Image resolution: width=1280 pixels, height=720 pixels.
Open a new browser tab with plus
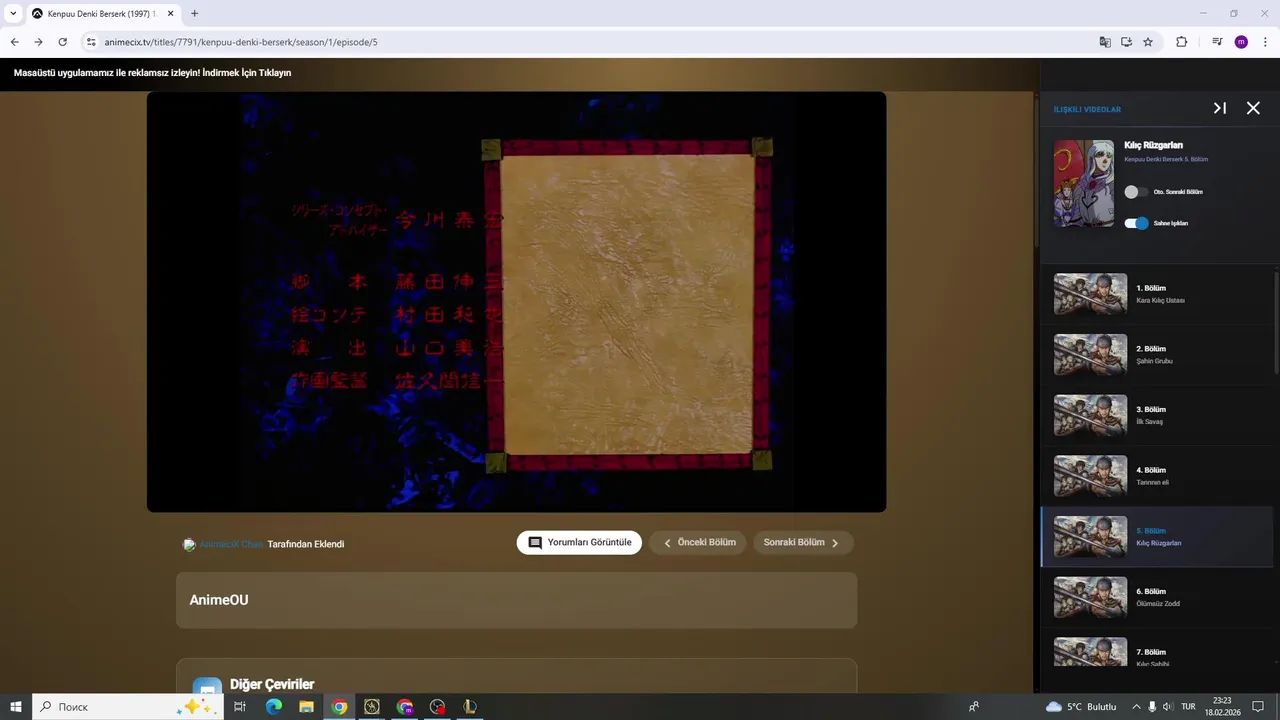pos(194,14)
